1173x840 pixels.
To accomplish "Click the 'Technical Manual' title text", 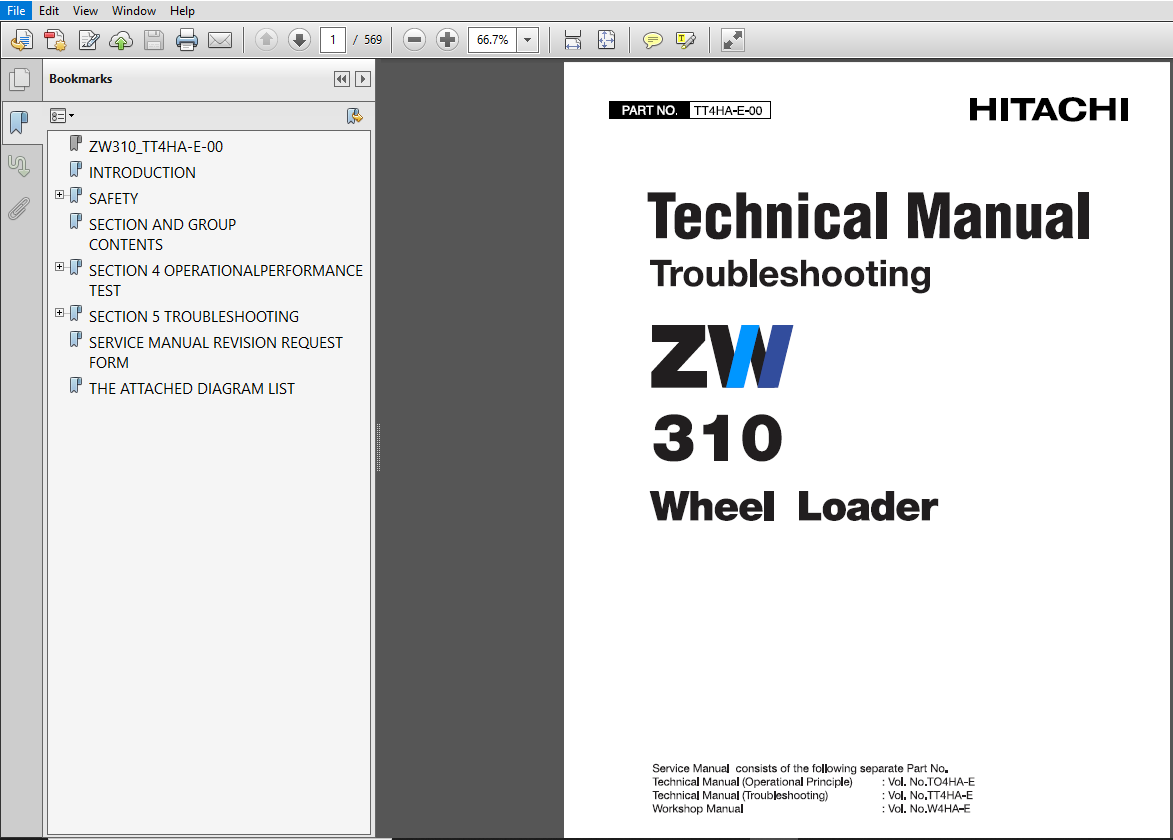I will [x=869, y=216].
